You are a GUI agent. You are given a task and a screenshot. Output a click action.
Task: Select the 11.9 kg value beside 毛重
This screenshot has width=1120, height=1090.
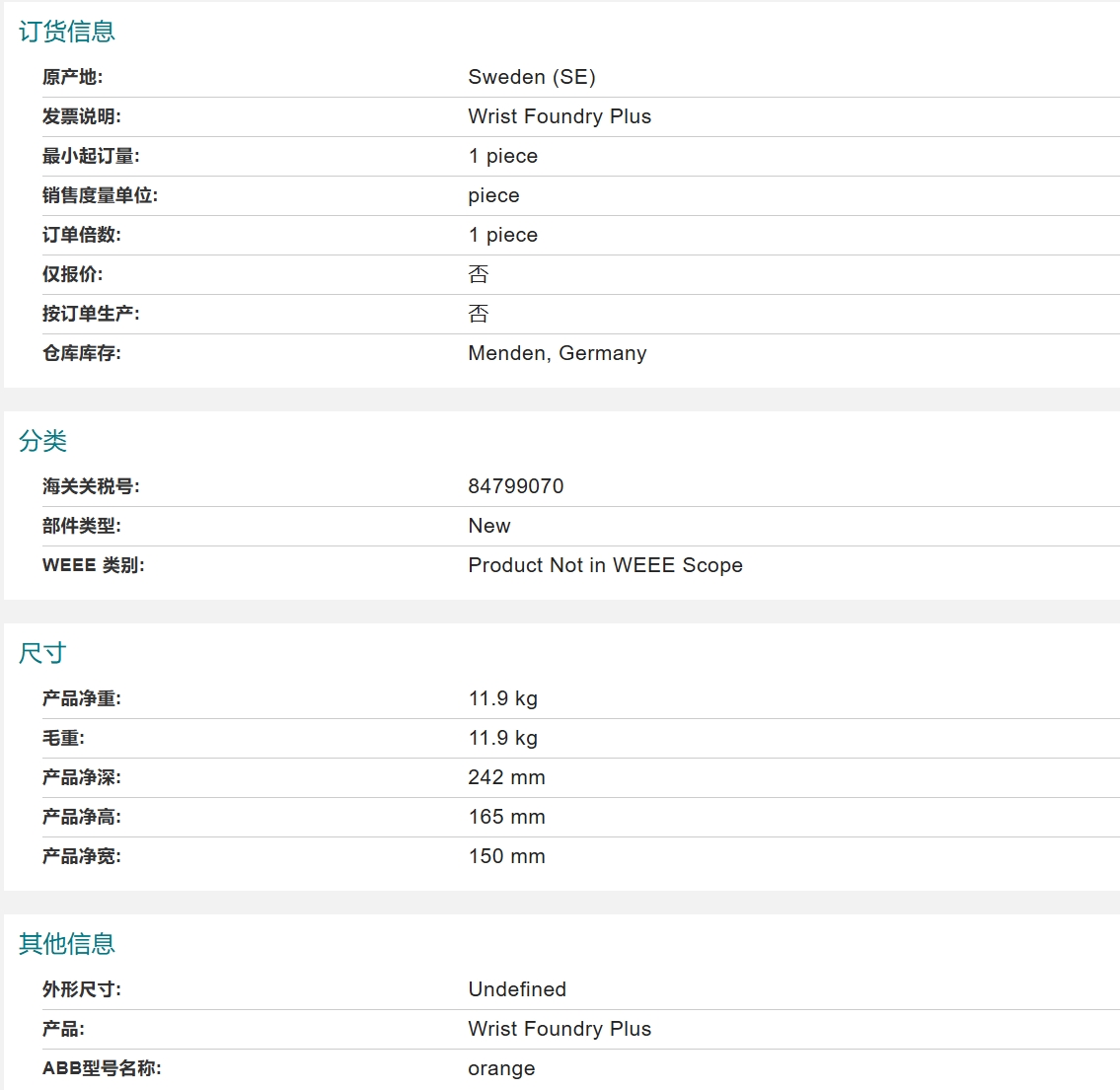coord(503,738)
